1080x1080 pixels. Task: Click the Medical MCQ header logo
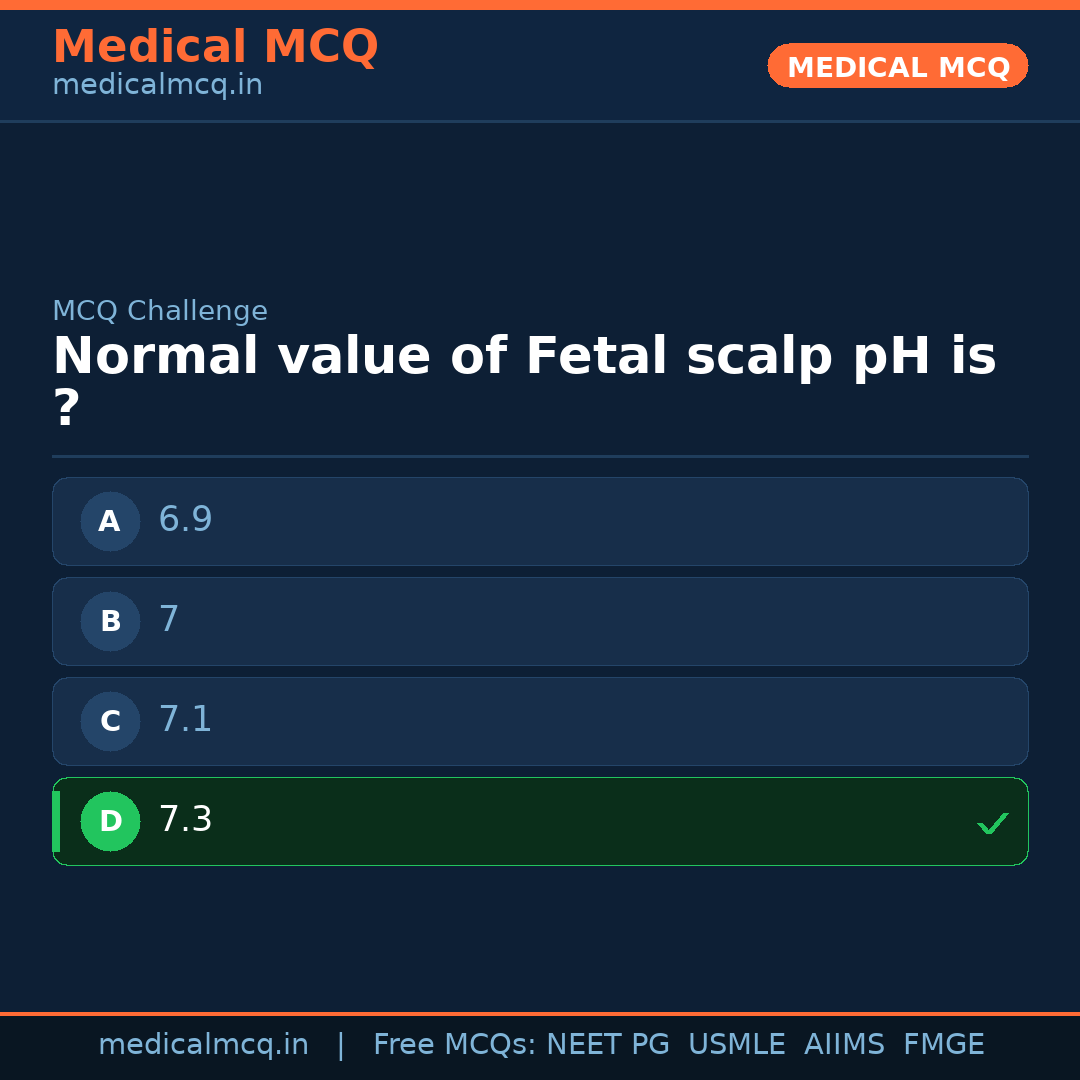point(215,47)
